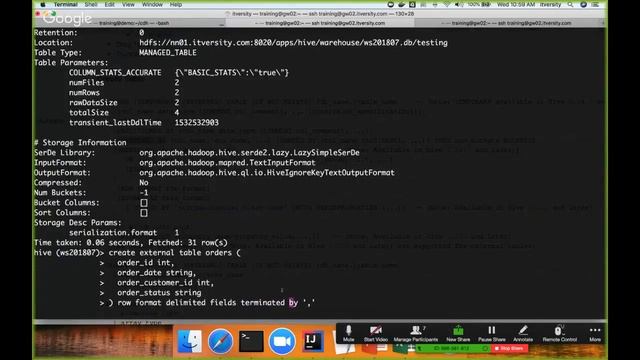Click the 'Time taken: 0.06 seconds' line

click(131, 242)
